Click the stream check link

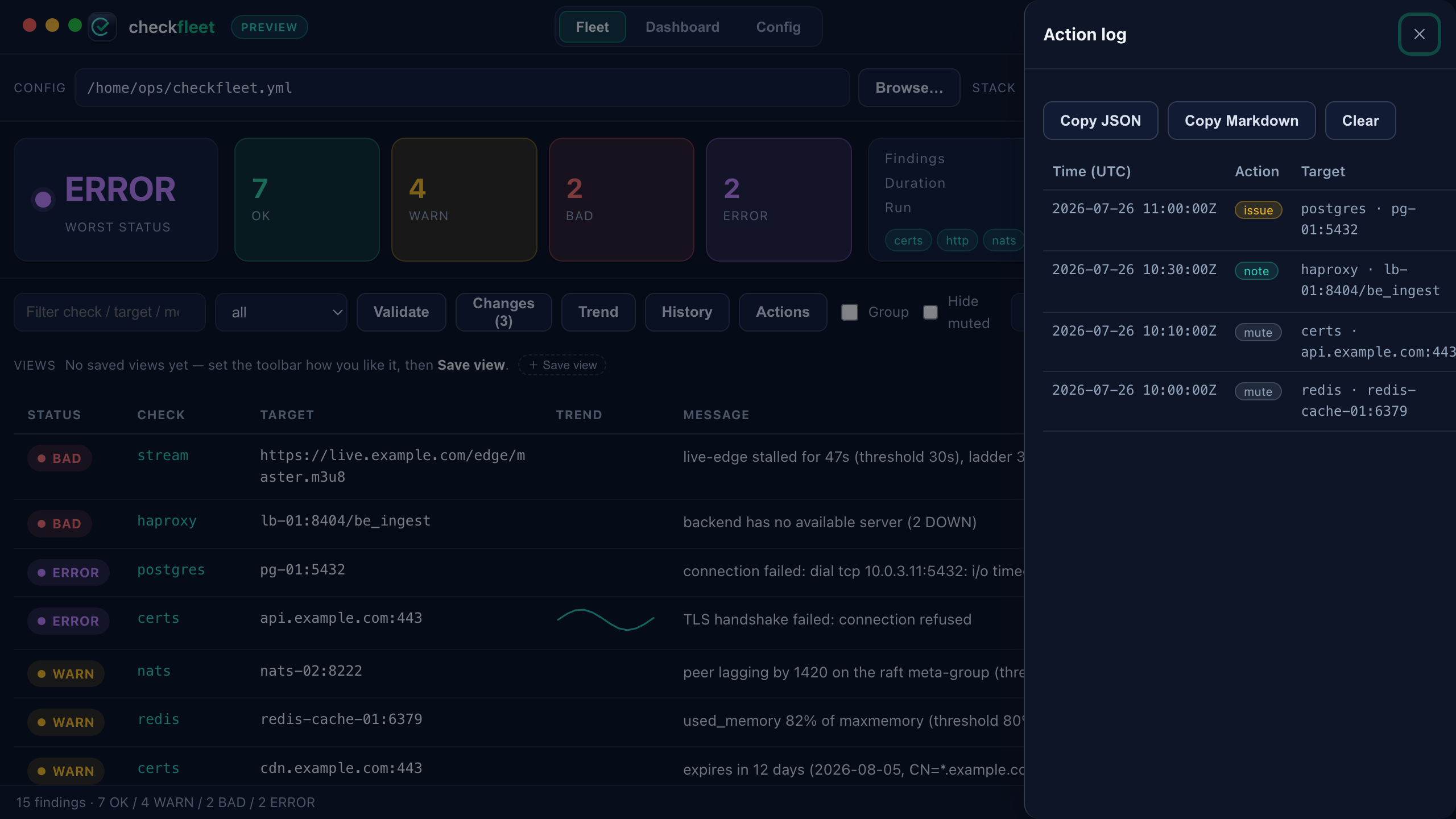[162, 456]
